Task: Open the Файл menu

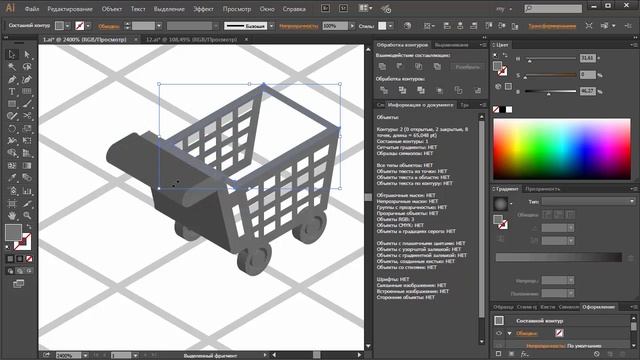Action: coord(31,9)
